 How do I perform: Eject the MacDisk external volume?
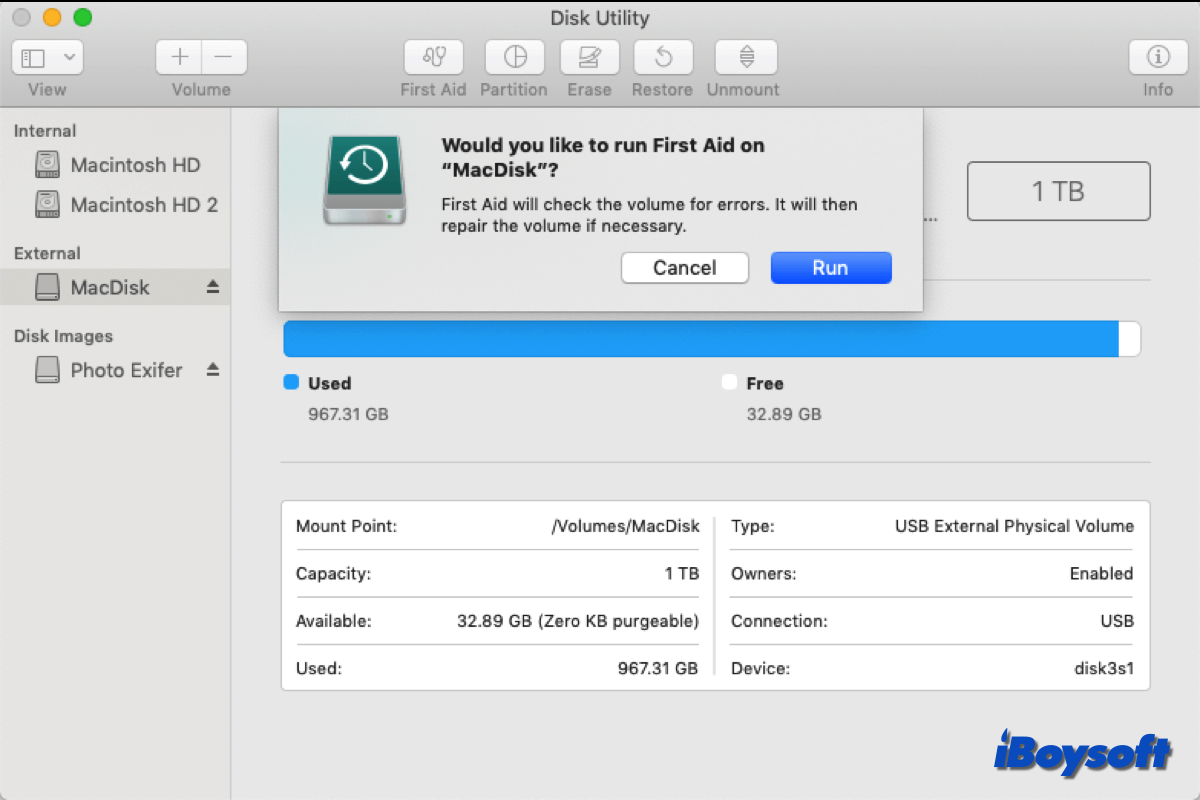(211, 287)
